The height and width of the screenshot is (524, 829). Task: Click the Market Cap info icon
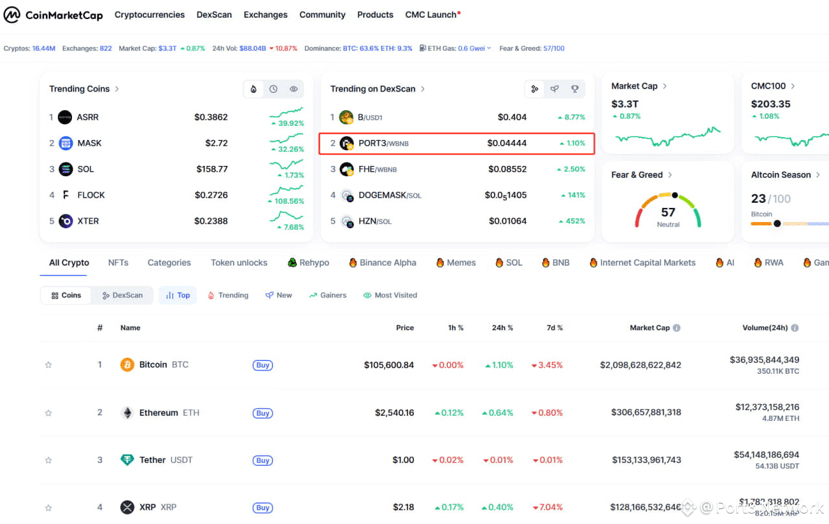pyautogui.click(x=677, y=328)
